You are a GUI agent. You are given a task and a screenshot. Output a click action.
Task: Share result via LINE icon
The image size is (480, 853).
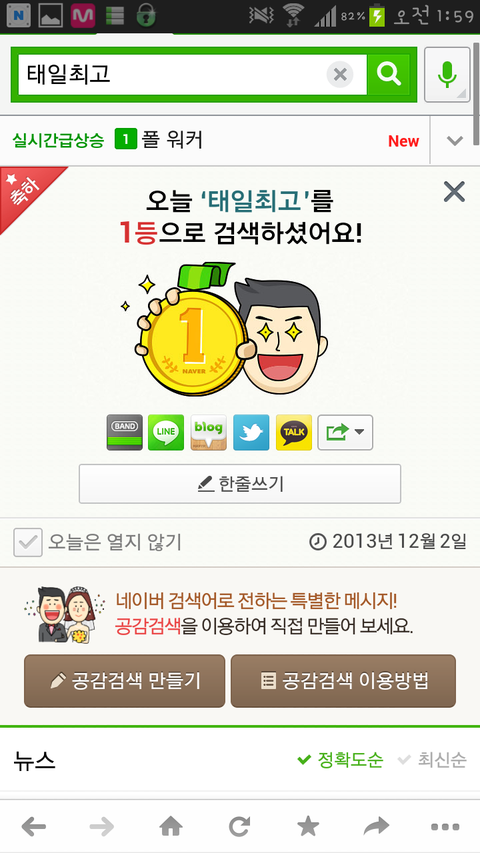[166, 432]
